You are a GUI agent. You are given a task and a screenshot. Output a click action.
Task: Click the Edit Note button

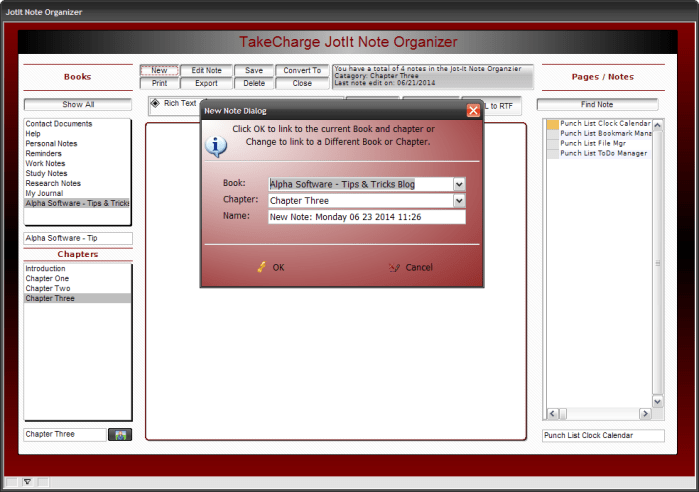coord(206,70)
